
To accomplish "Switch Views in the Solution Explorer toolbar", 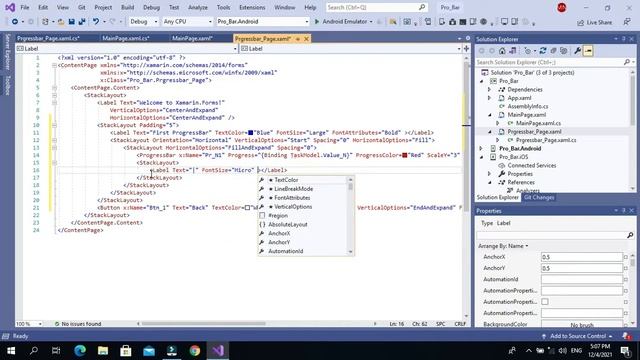I will [x=513, y=51].
